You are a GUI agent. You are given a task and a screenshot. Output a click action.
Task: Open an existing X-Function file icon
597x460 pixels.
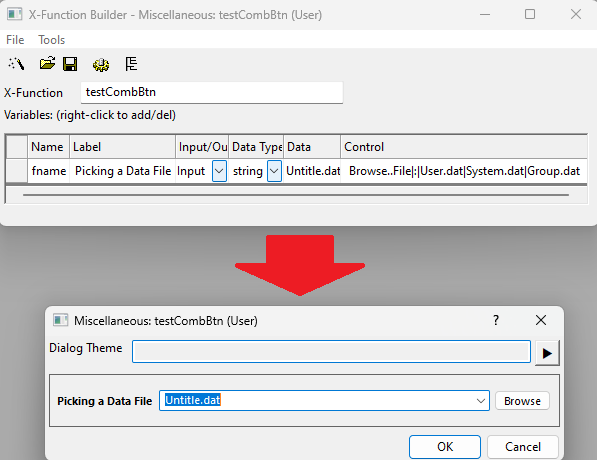[47, 64]
